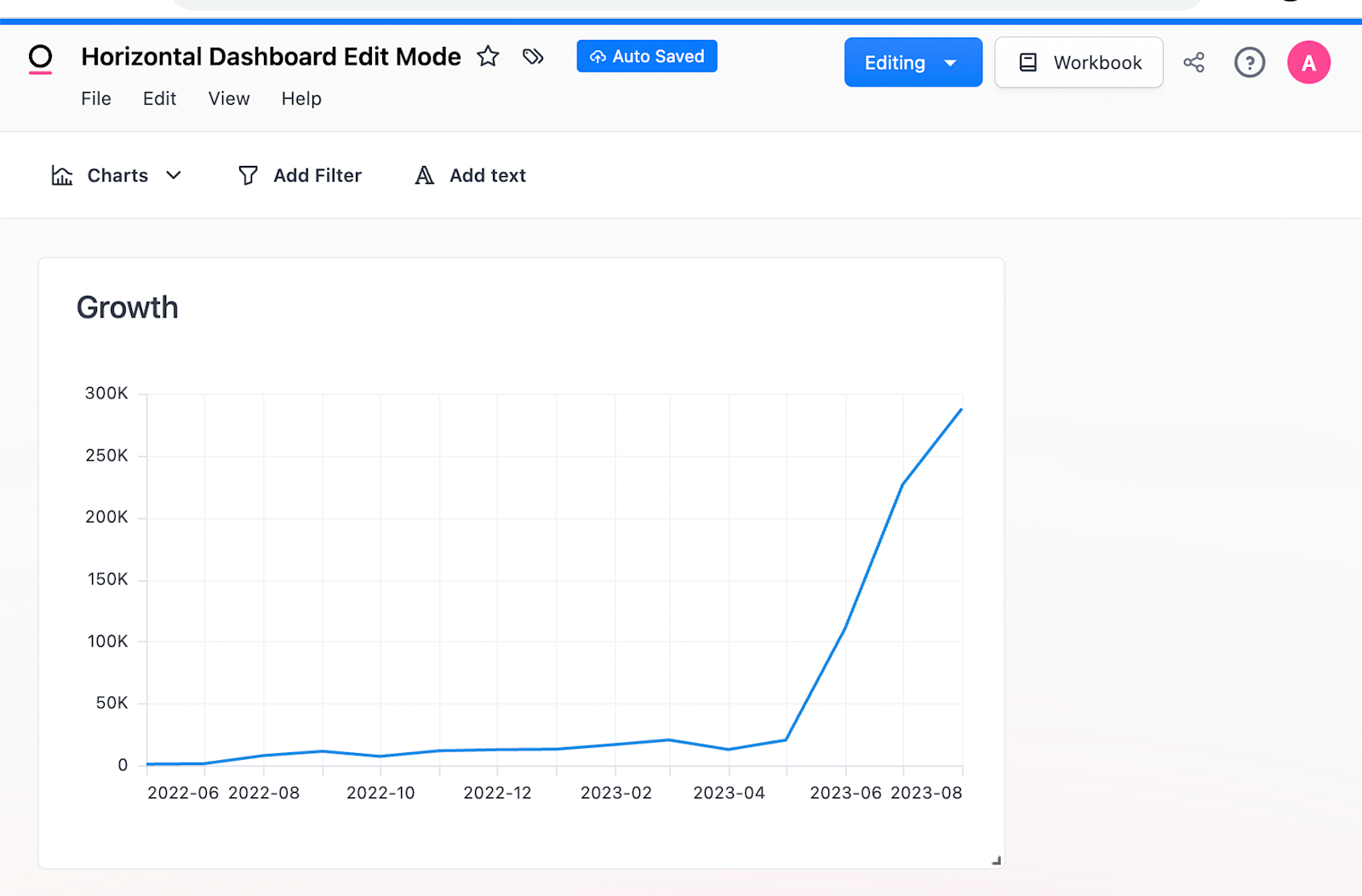Image resolution: width=1362 pixels, height=896 pixels.
Task: Click the Workbook button
Action: 1079,62
